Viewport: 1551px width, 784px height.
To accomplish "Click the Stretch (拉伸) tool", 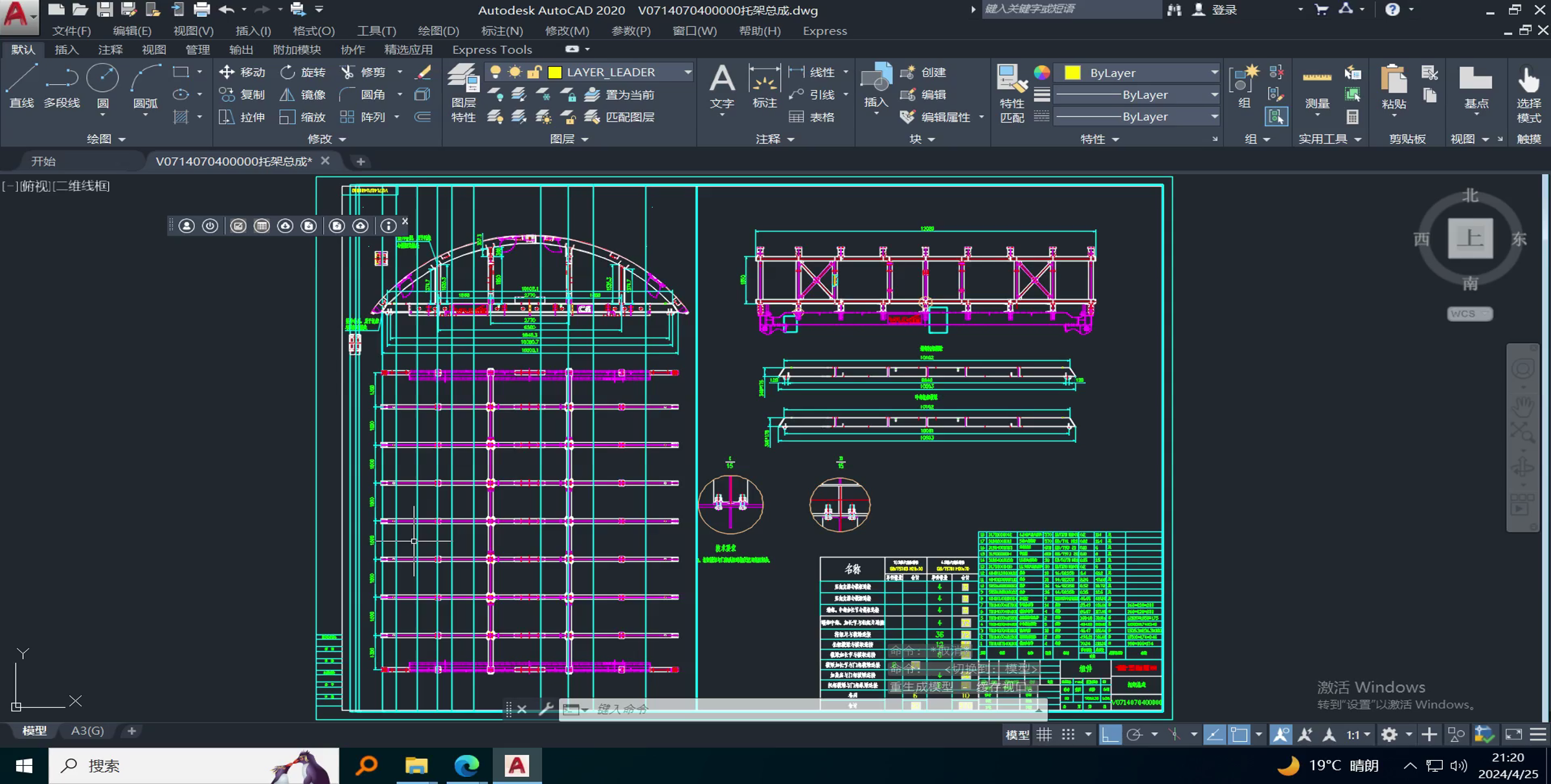I will pos(242,117).
